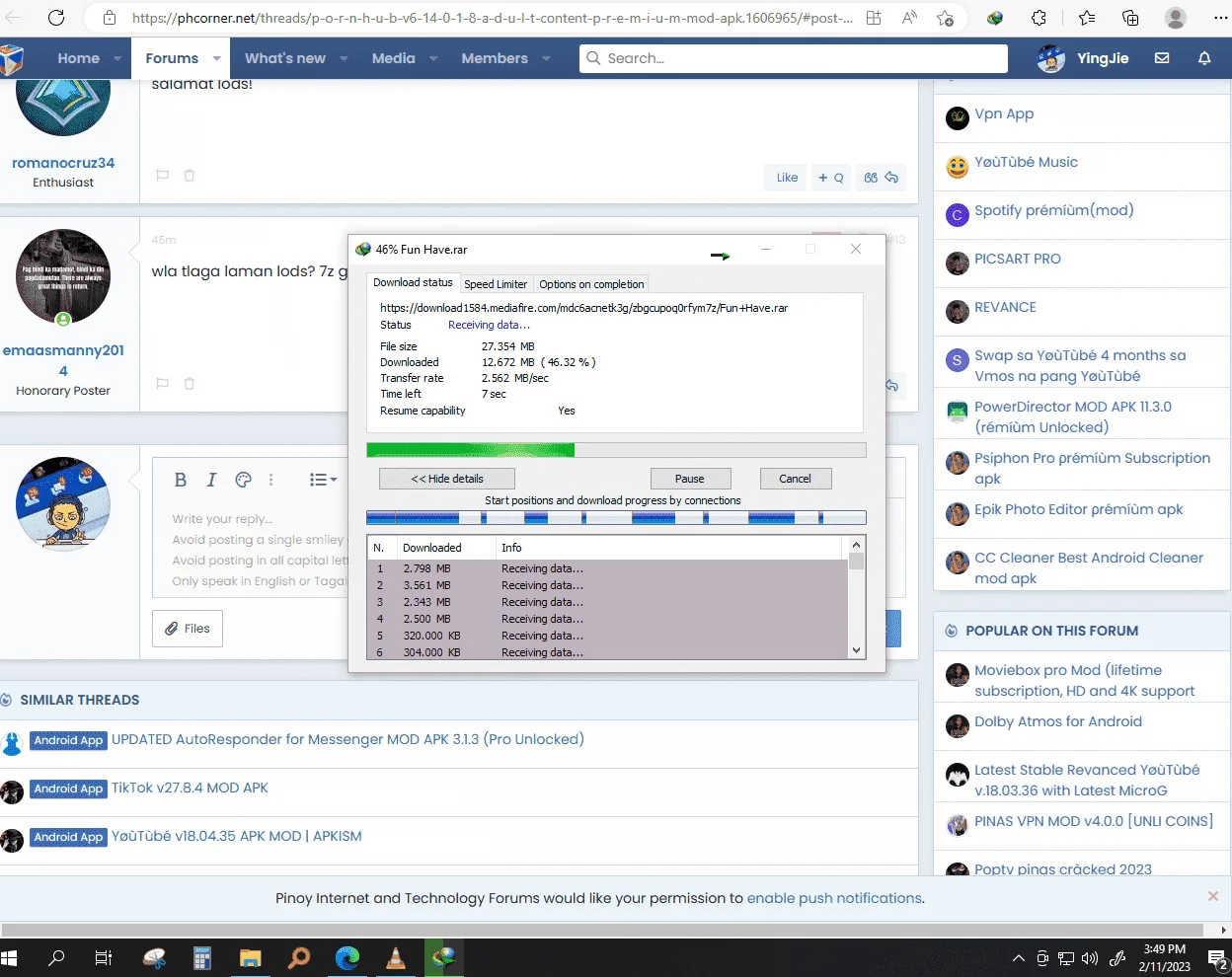The image size is (1232, 977).
Task: Open Windows taskbar search
Action: (x=56, y=957)
